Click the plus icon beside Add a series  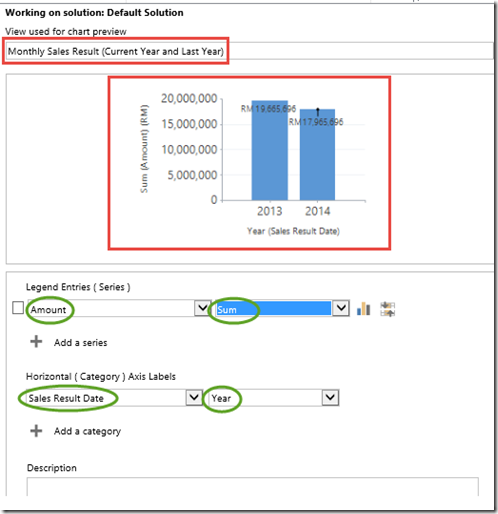tap(36, 342)
